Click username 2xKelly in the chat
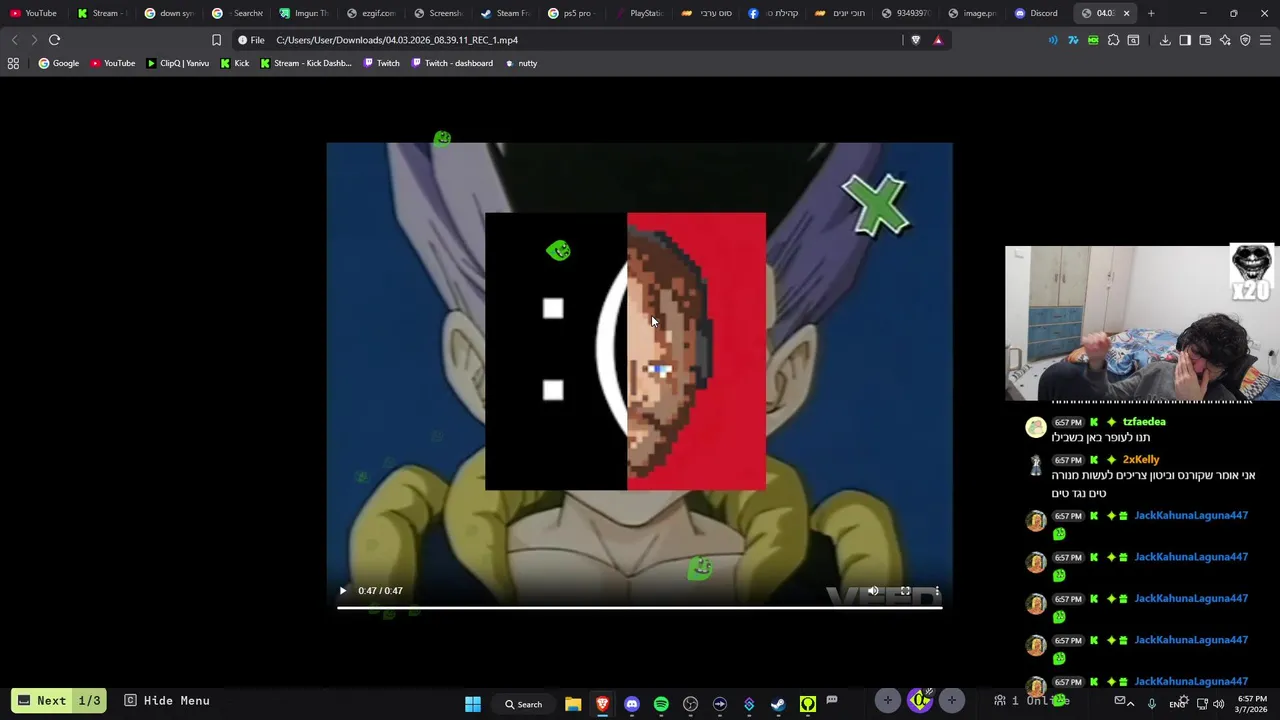Viewport: 1280px width, 720px height. [1140, 460]
